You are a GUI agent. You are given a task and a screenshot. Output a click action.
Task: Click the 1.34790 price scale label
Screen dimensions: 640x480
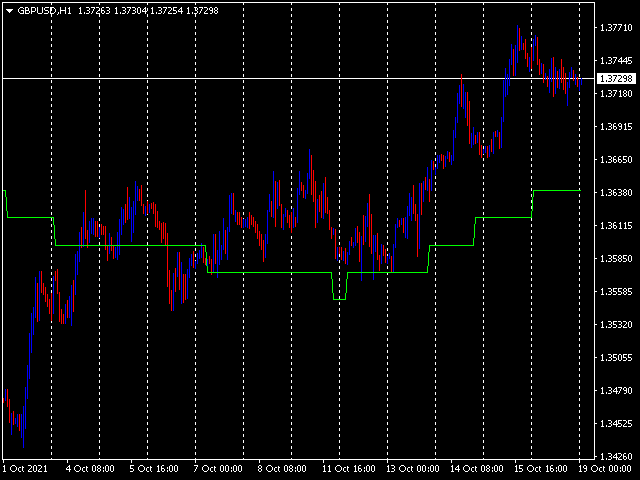coord(616,391)
